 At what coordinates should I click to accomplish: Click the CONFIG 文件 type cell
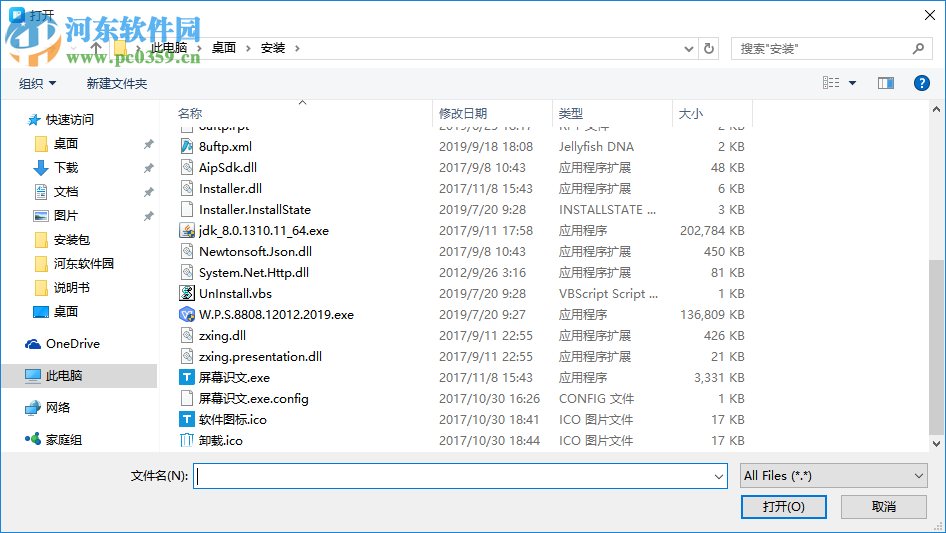click(596, 399)
